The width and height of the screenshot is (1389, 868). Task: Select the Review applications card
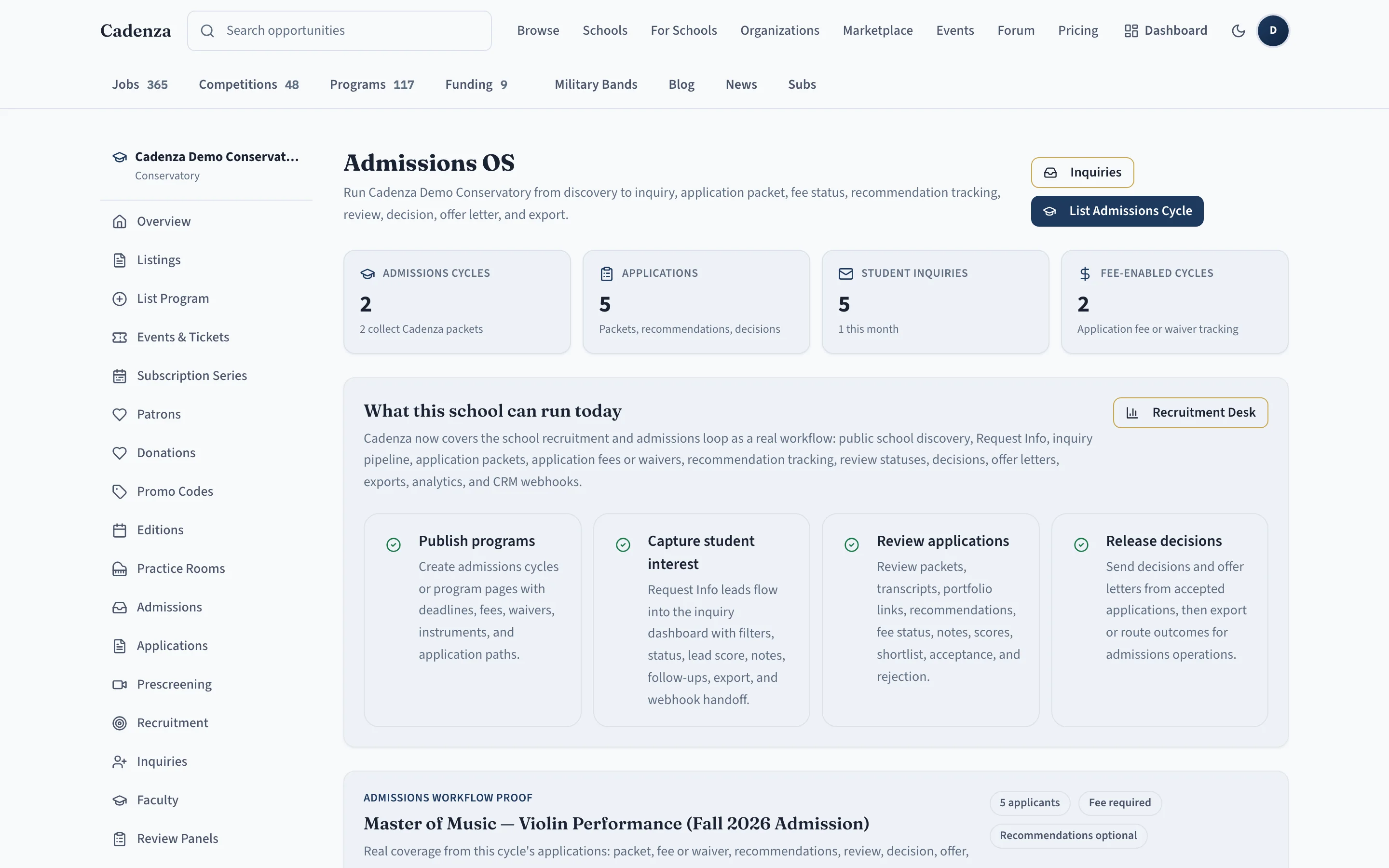(x=930, y=620)
